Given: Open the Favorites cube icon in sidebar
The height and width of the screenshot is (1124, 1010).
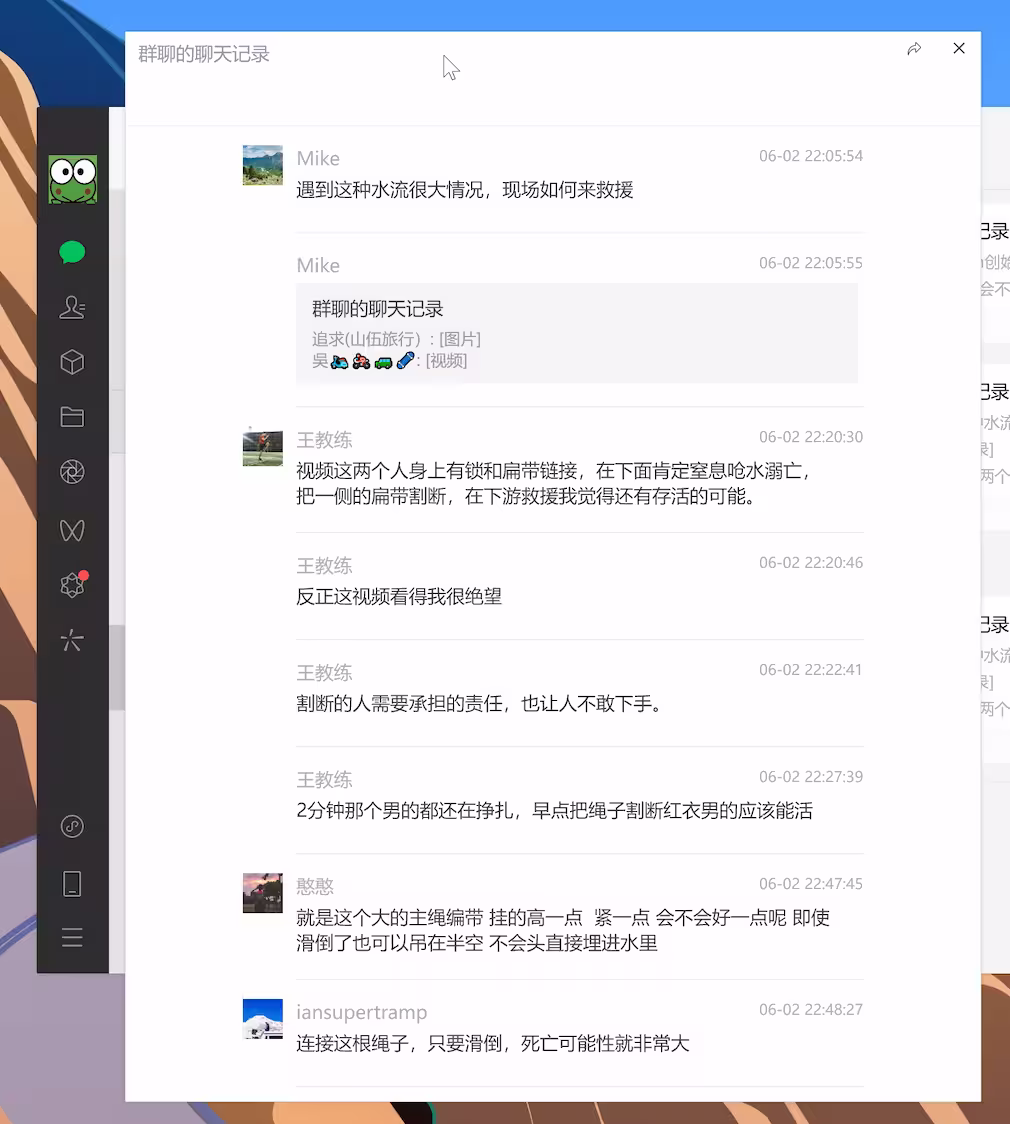Looking at the screenshot, I should click(x=72, y=362).
